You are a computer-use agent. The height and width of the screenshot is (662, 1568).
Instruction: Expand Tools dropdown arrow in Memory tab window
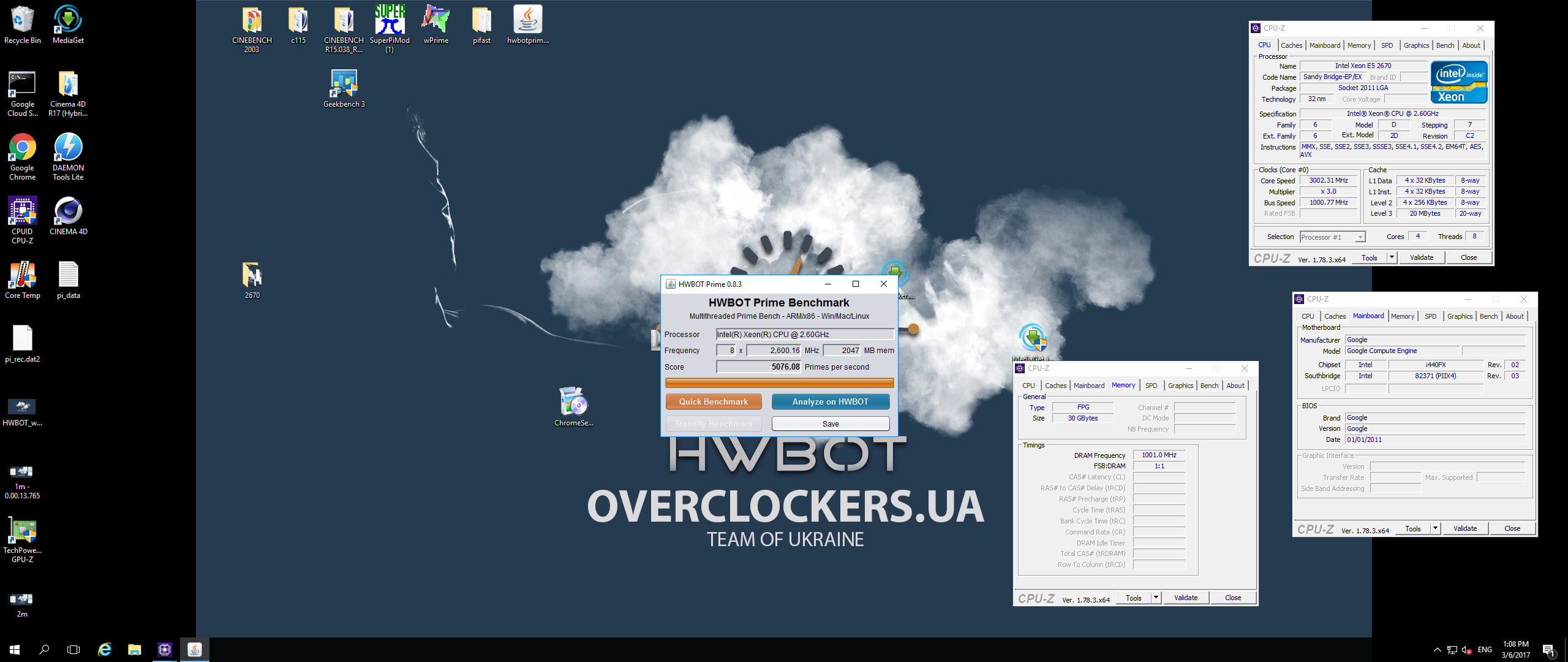click(1156, 598)
